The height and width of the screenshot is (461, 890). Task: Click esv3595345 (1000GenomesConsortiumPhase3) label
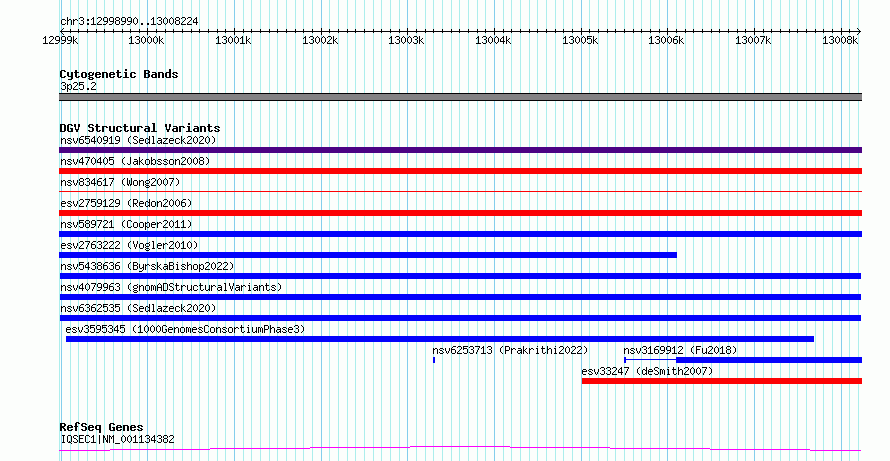click(185, 329)
